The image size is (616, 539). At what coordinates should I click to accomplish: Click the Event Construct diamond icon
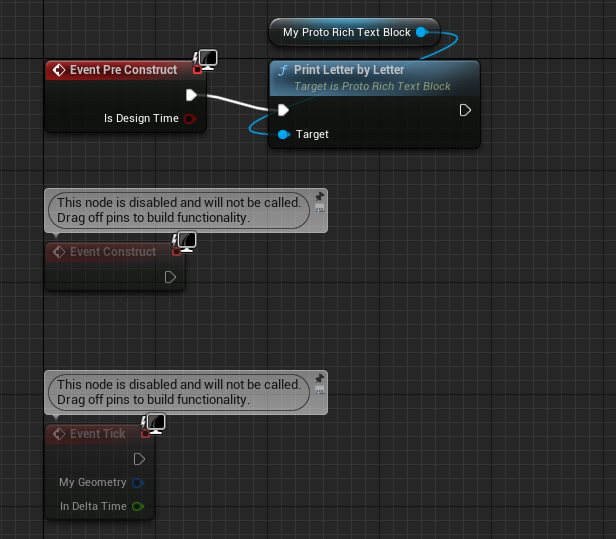[59, 252]
